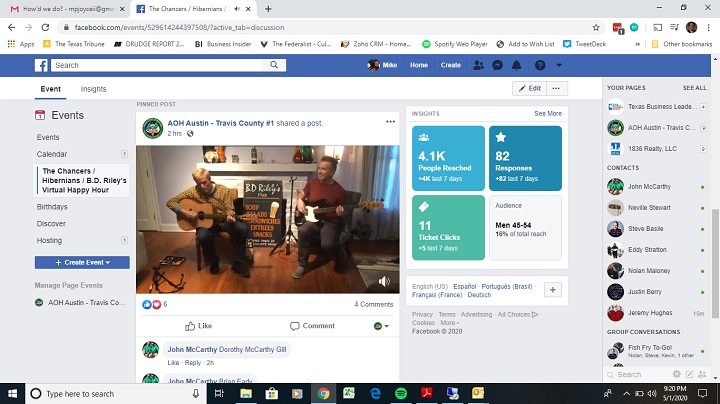Open Facebook Messenger icon in top bar

point(498,65)
